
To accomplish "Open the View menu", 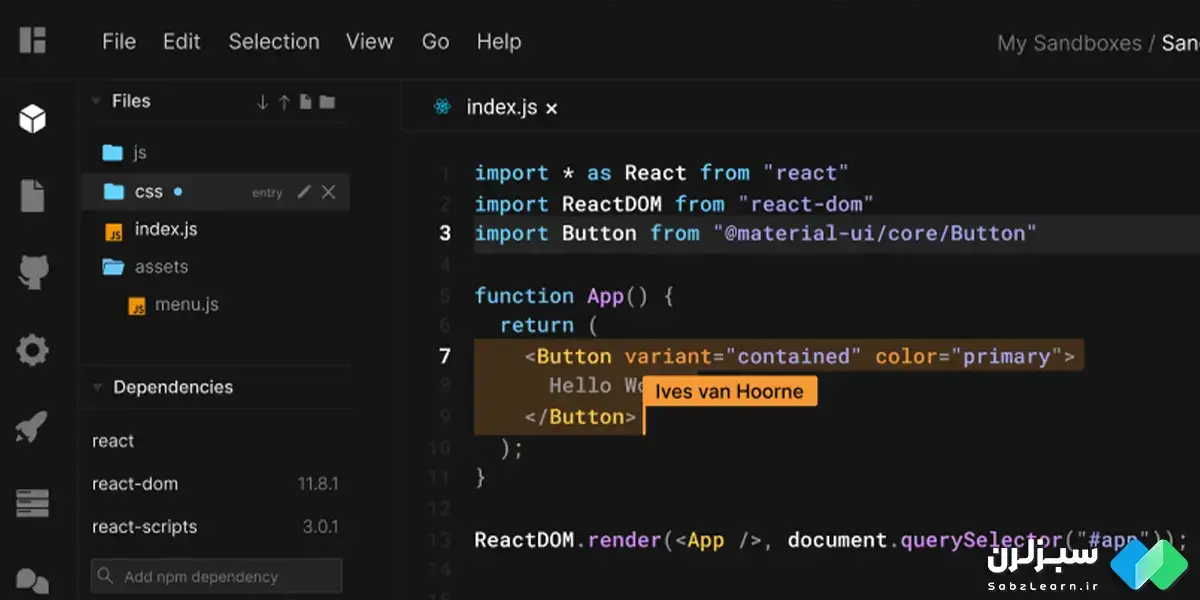I will [369, 42].
